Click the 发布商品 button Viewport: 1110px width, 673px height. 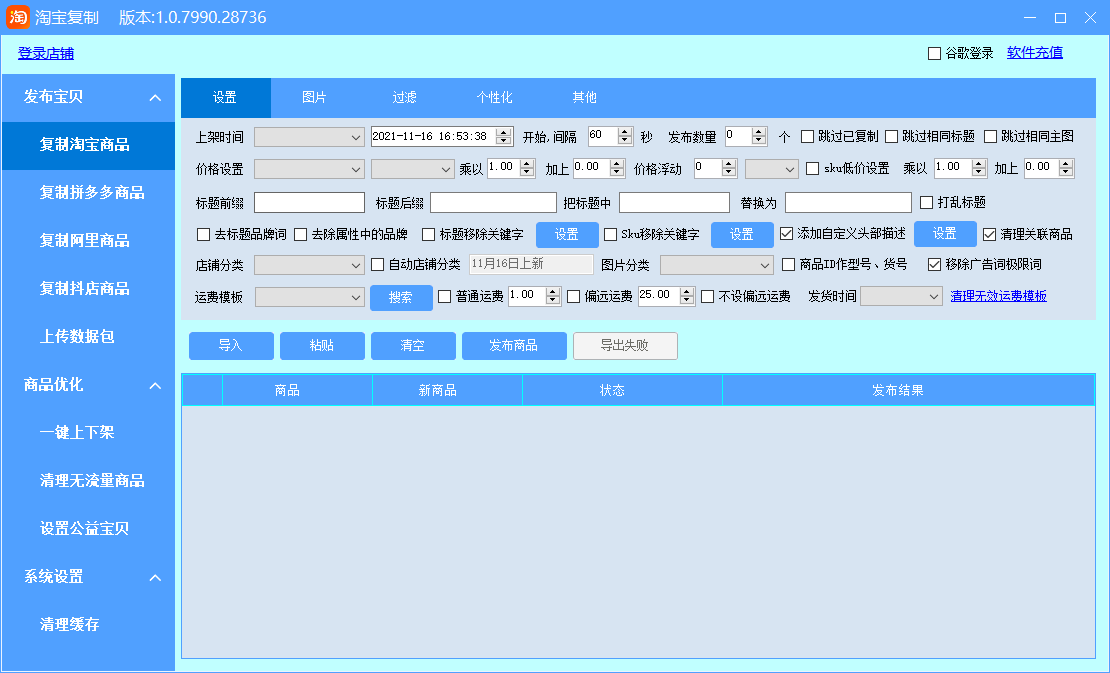coord(514,346)
